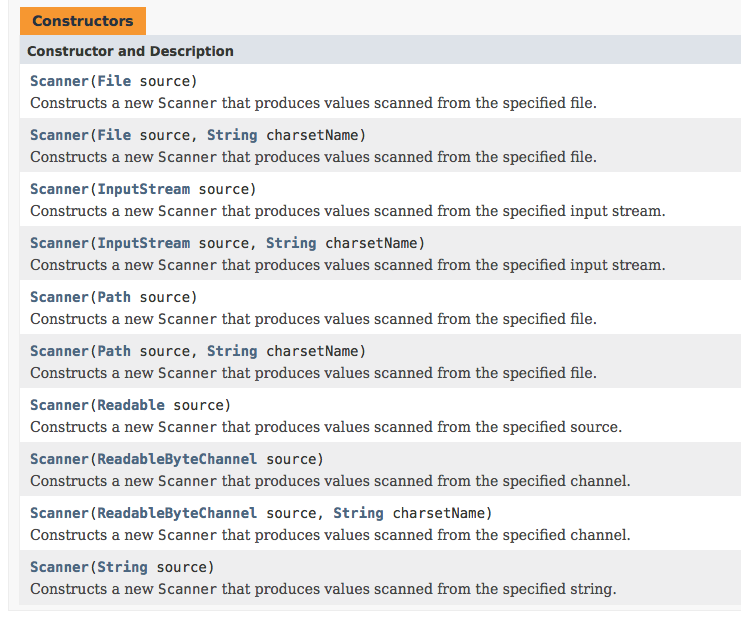Click String type in File, charsetName constructor

coord(232,135)
